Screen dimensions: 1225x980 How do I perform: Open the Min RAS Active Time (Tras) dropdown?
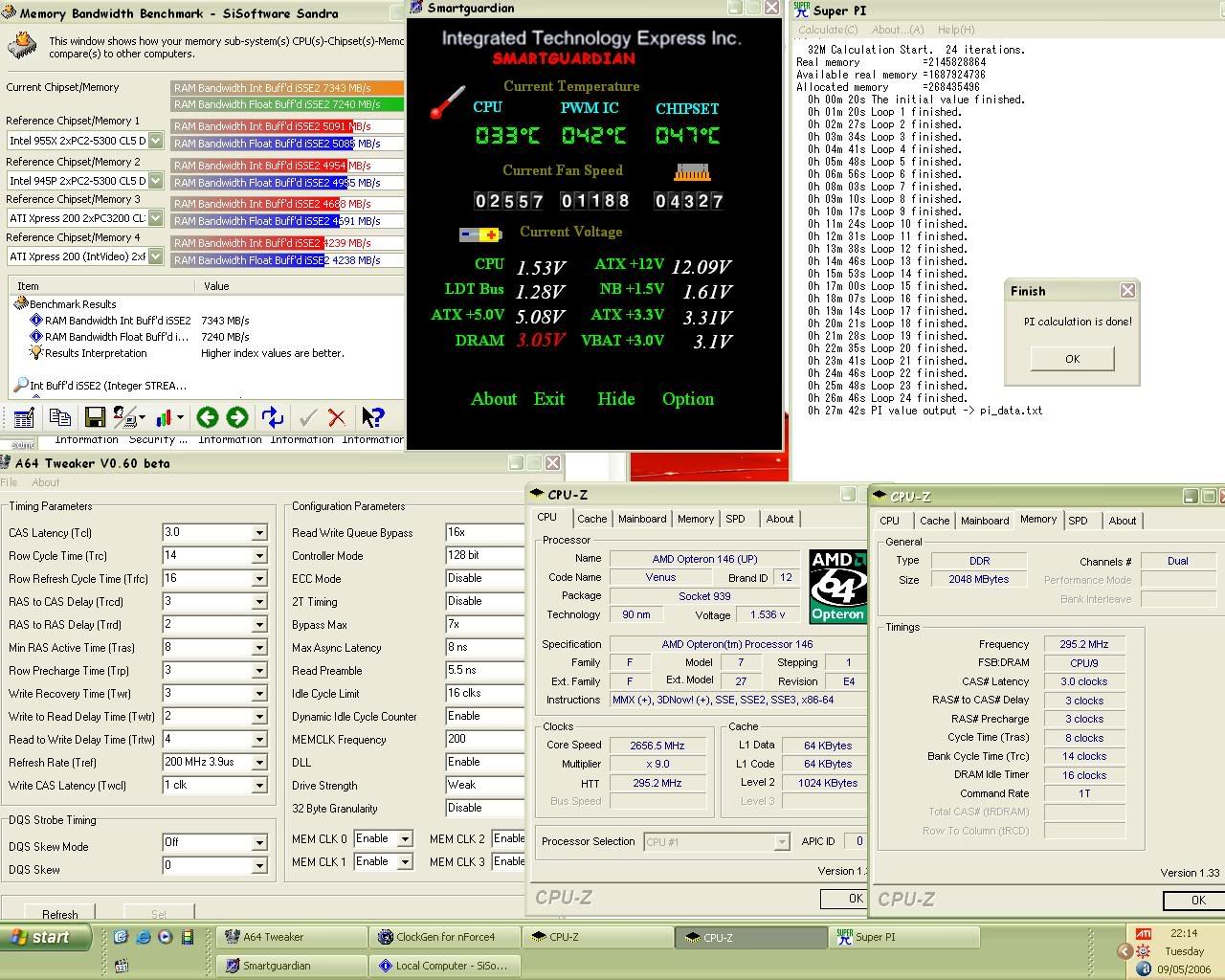[259, 648]
